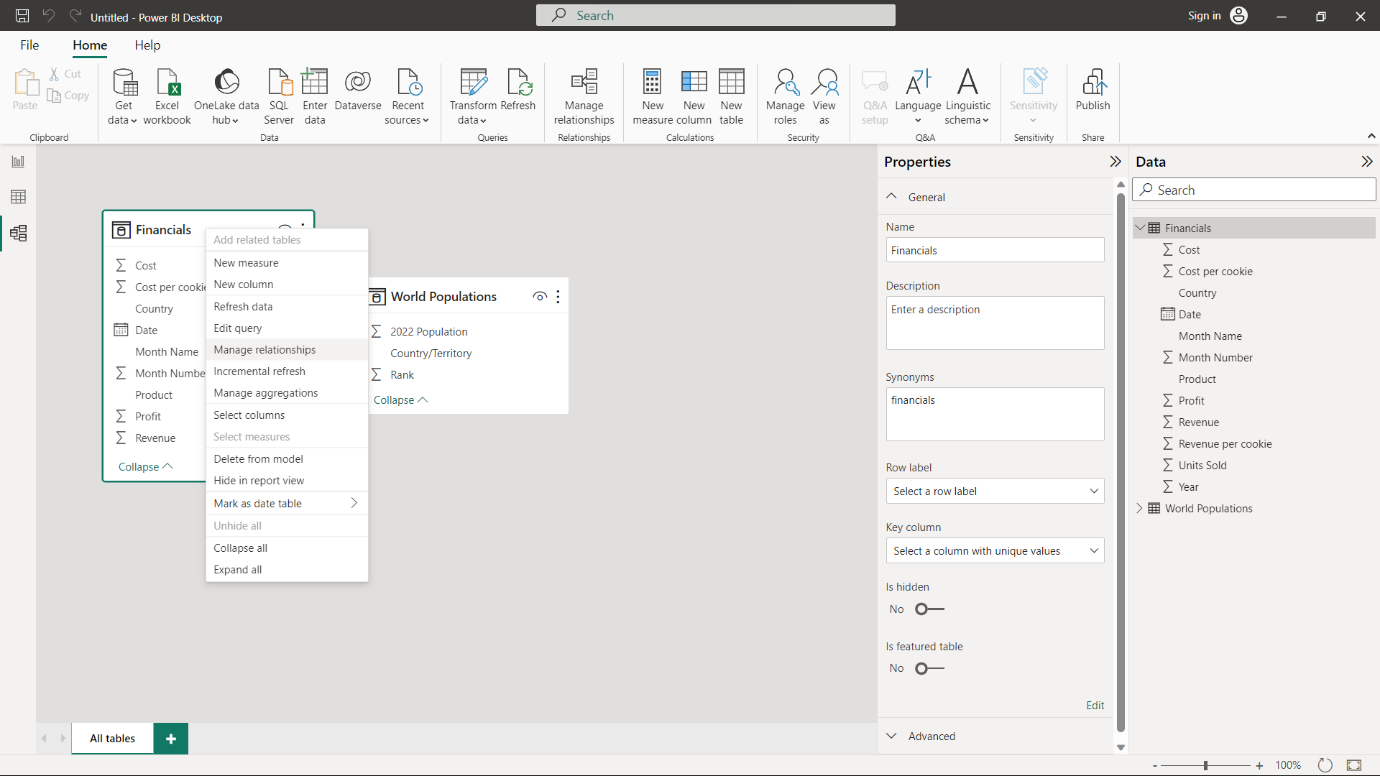Screen dimensions: 1380x776
Task: Reset the layout using the status bar icon
Action: pos(1325,765)
